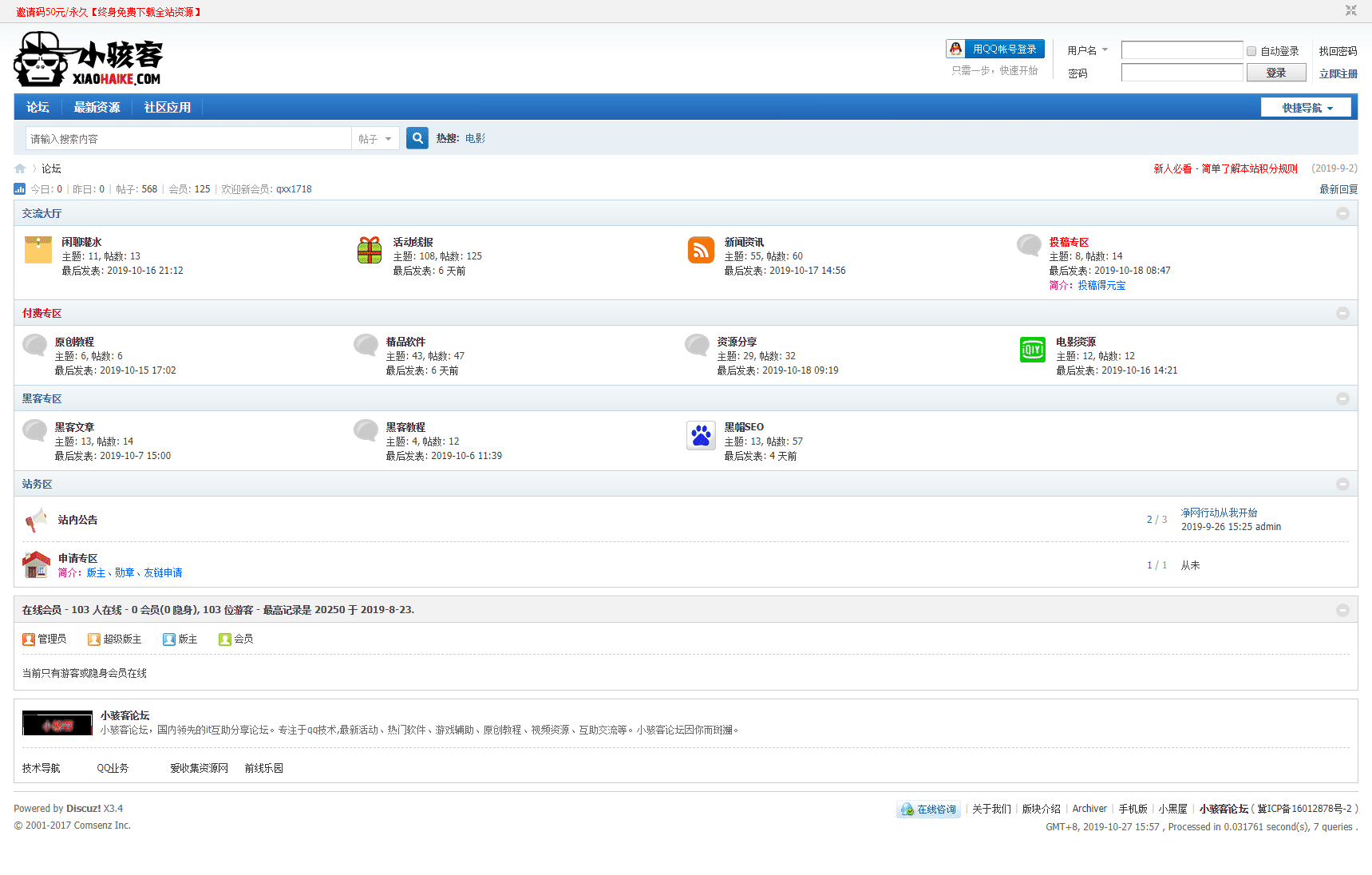Click the house icon for 申请专区
Image resolution: width=1372 pixels, height=875 pixels.
[x=36, y=564]
